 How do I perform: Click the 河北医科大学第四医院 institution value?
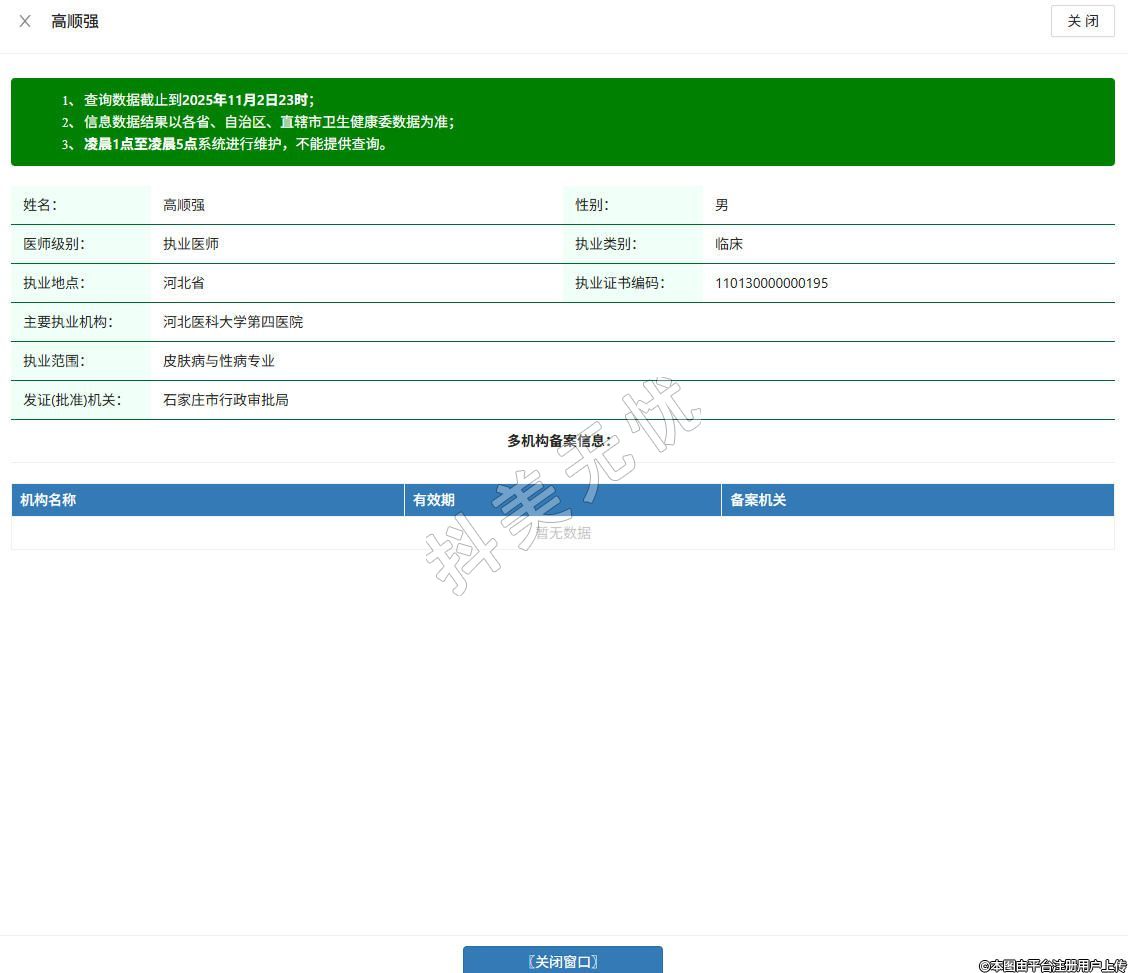(233, 322)
